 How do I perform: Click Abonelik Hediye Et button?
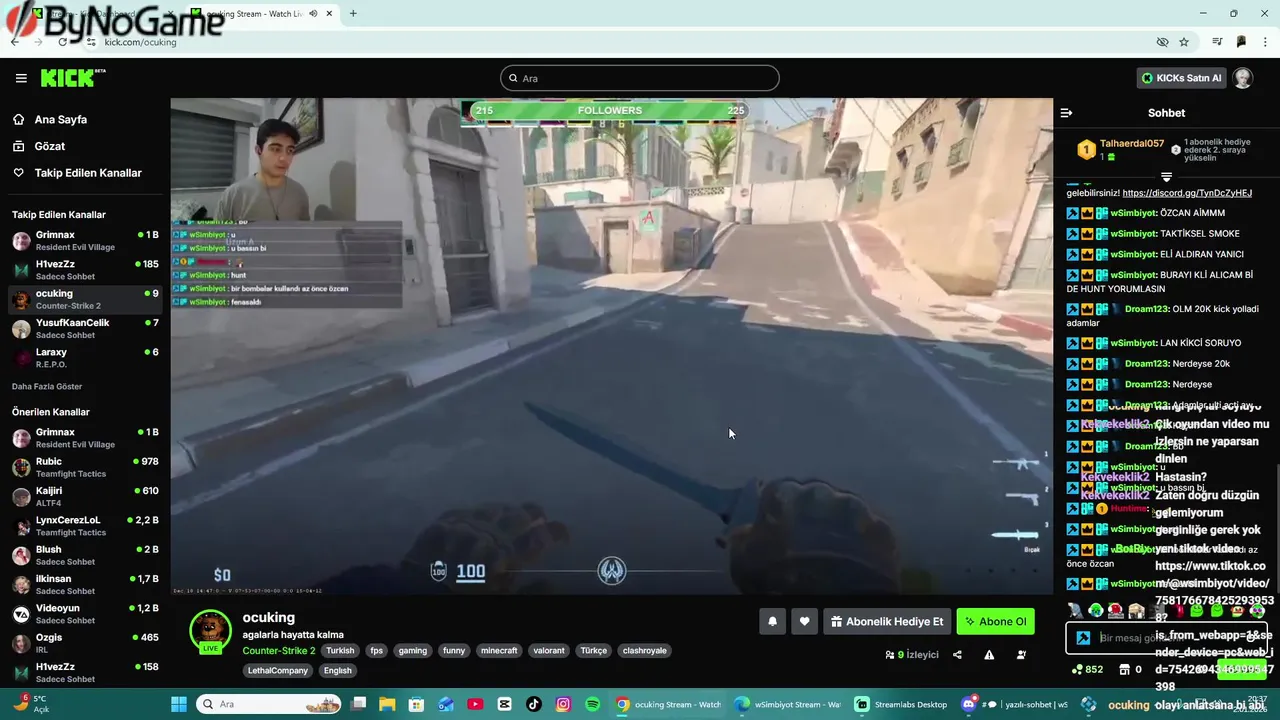[x=887, y=621]
